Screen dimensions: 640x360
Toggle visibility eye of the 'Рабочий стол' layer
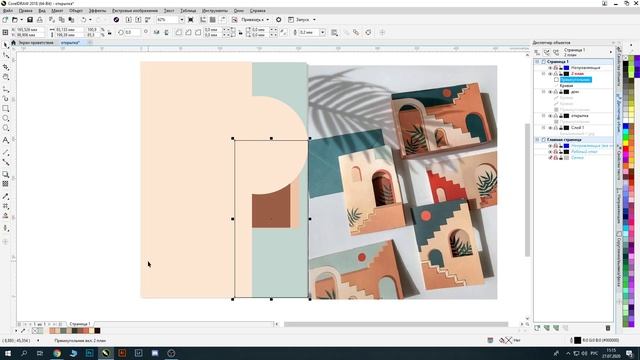(x=550, y=152)
